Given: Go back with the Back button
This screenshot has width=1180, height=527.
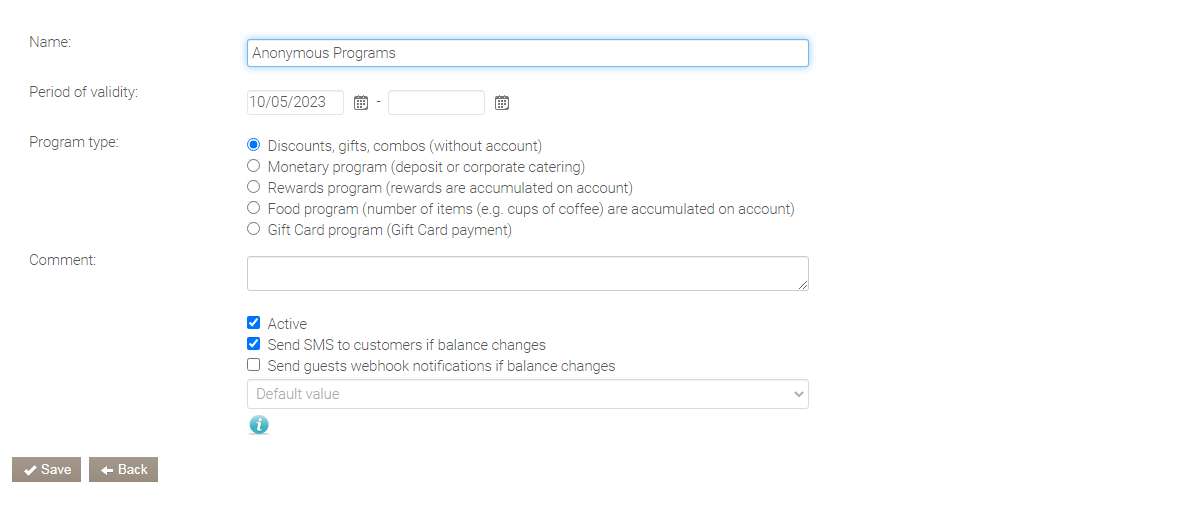Looking at the screenshot, I should pyautogui.click(x=123, y=470).
